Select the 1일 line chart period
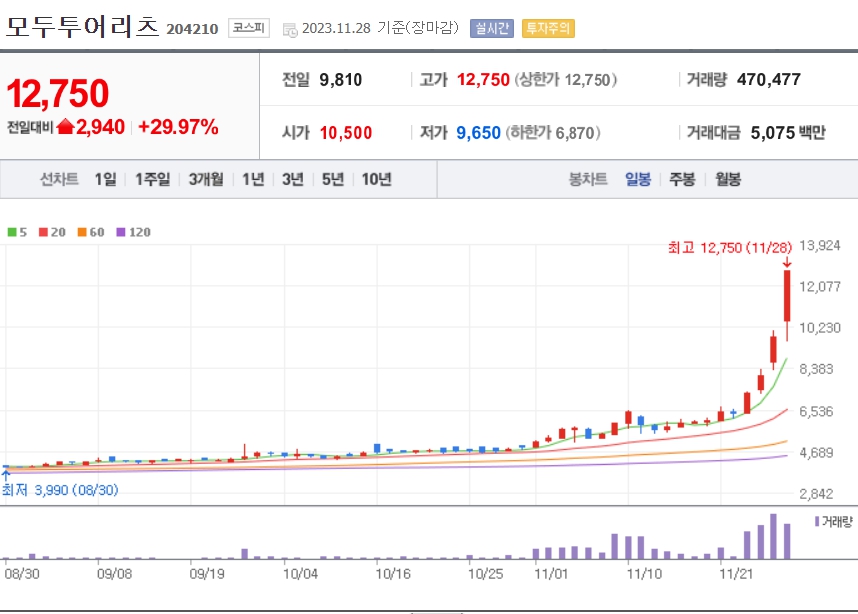This screenshot has height=614, width=858. [105, 179]
